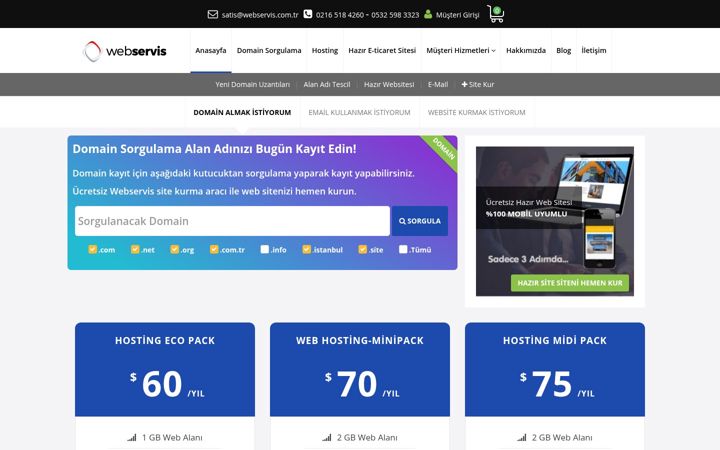The image size is (720, 450).
Task: Uncheck the .com.tr extension checkbox
Action: pyautogui.click(x=214, y=249)
